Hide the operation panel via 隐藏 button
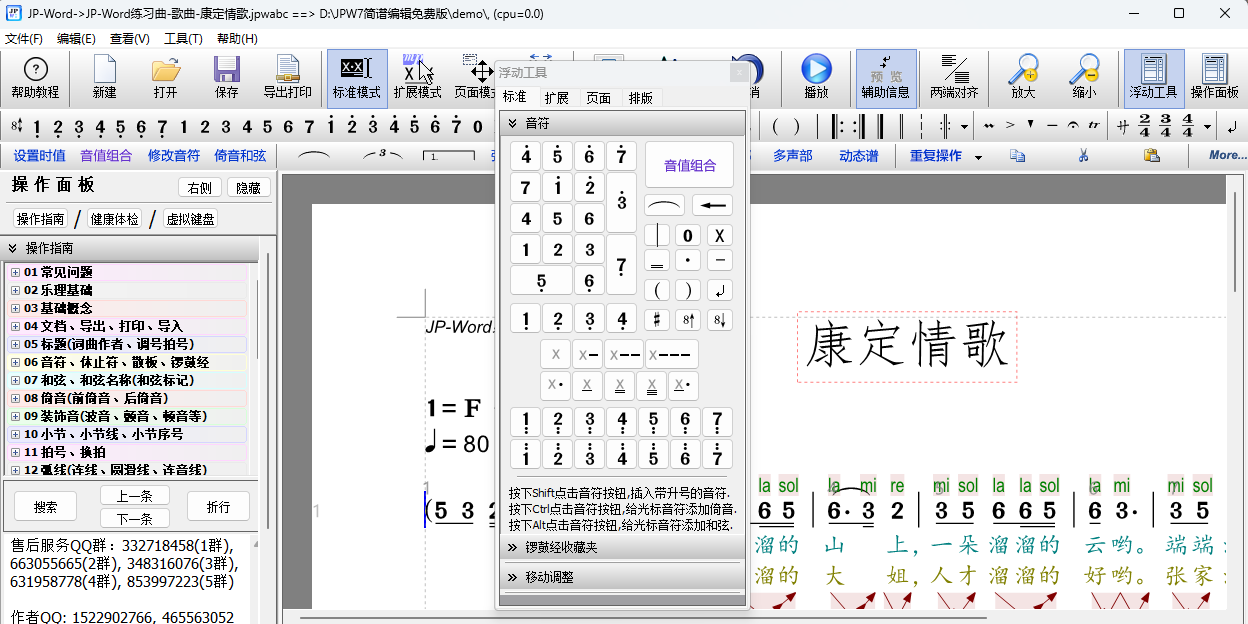 click(x=248, y=187)
